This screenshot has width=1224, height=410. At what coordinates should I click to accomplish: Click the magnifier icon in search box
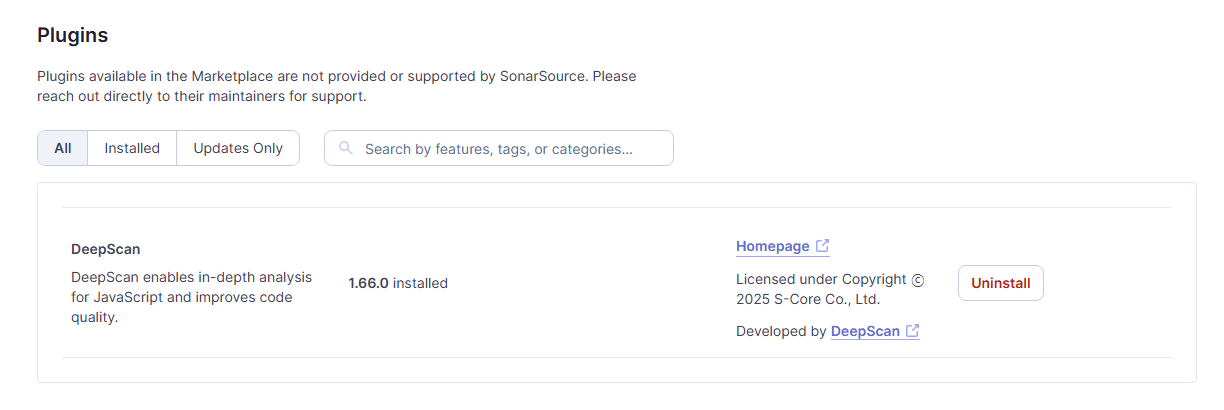[x=346, y=148]
